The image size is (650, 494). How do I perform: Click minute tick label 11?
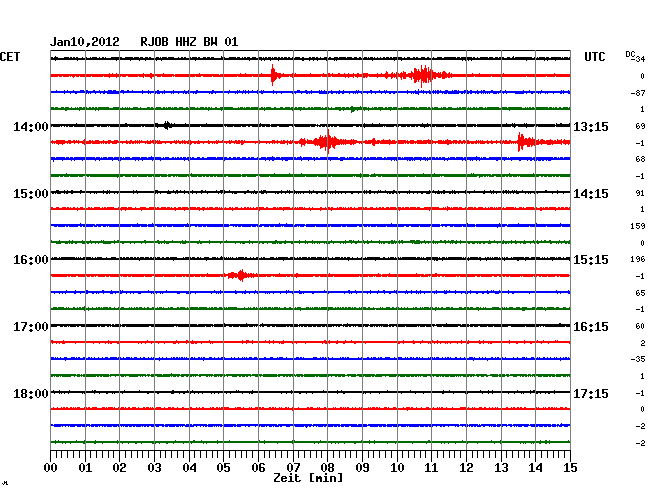[432, 468]
